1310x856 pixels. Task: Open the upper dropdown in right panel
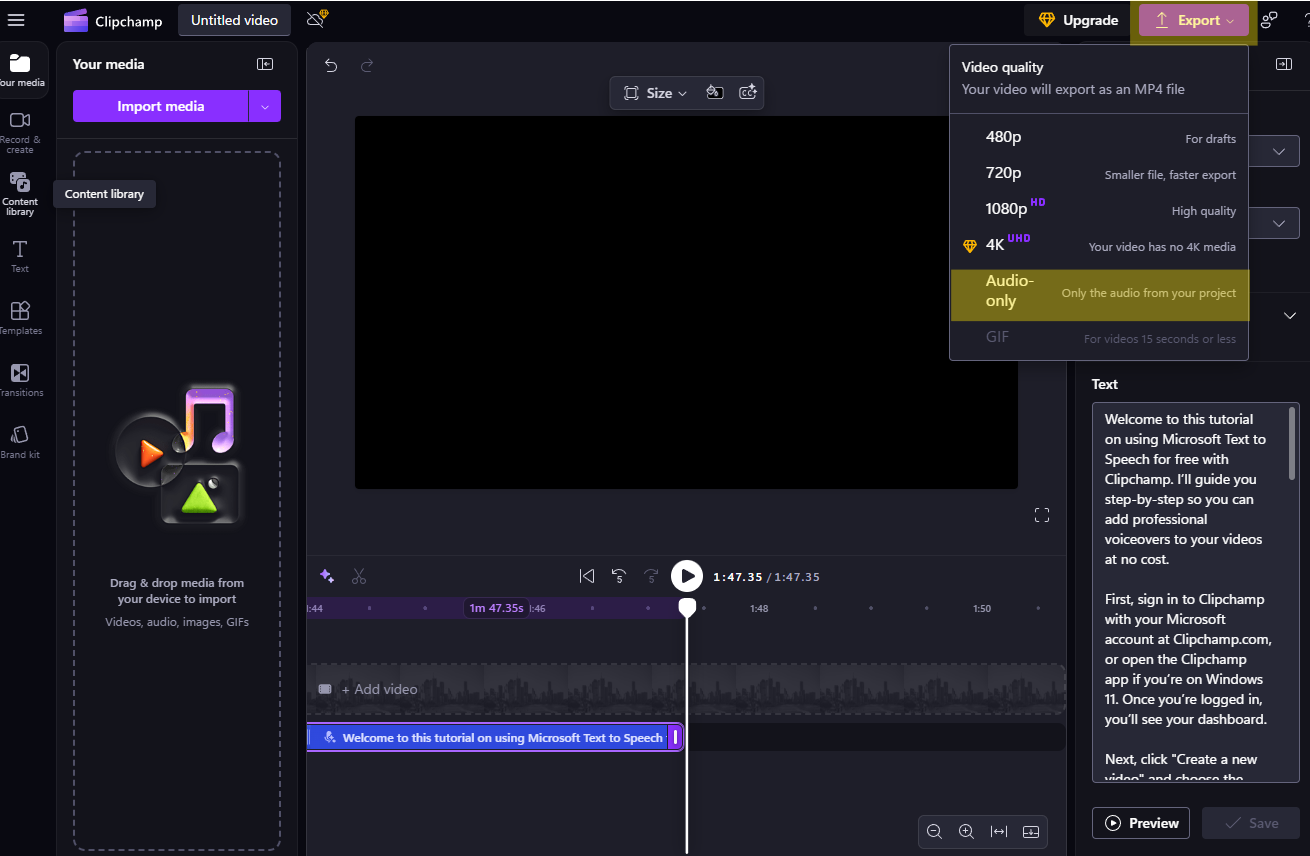pyautogui.click(x=1279, y=152)
